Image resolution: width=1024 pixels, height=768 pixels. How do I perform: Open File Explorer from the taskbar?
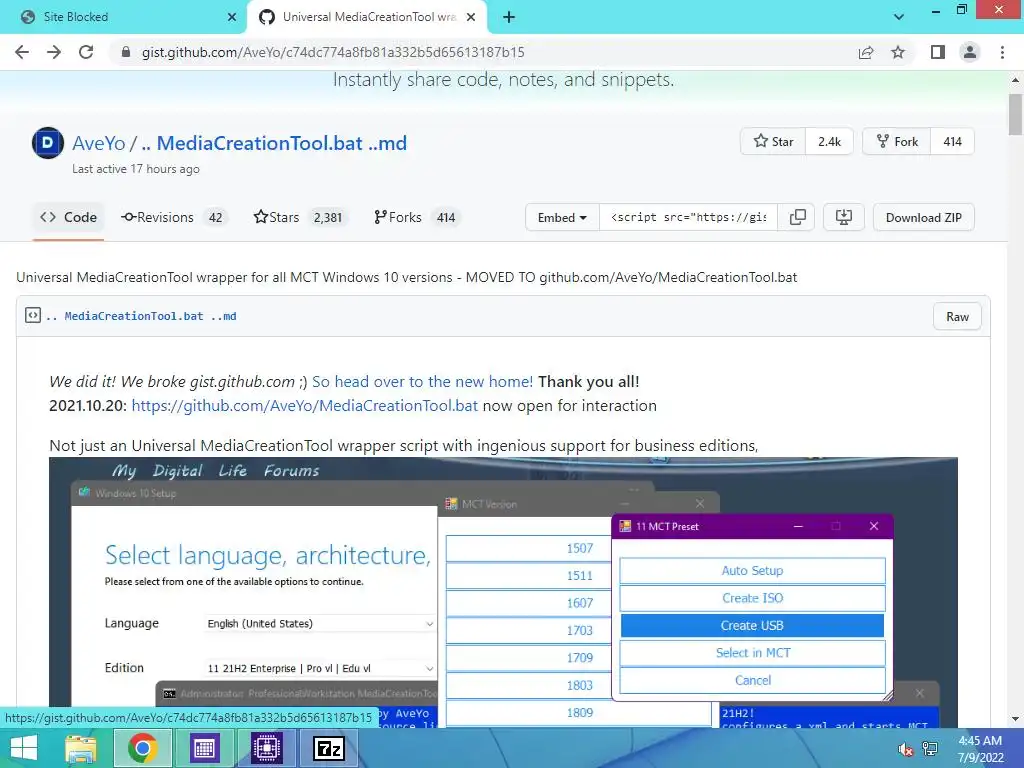pos(81,748)
